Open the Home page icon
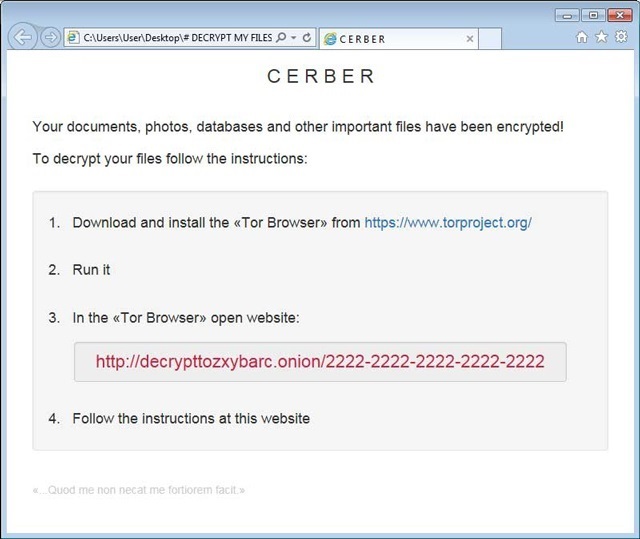Image resolution: width=640 pixels, height=539 pixels. pos(582,37)
